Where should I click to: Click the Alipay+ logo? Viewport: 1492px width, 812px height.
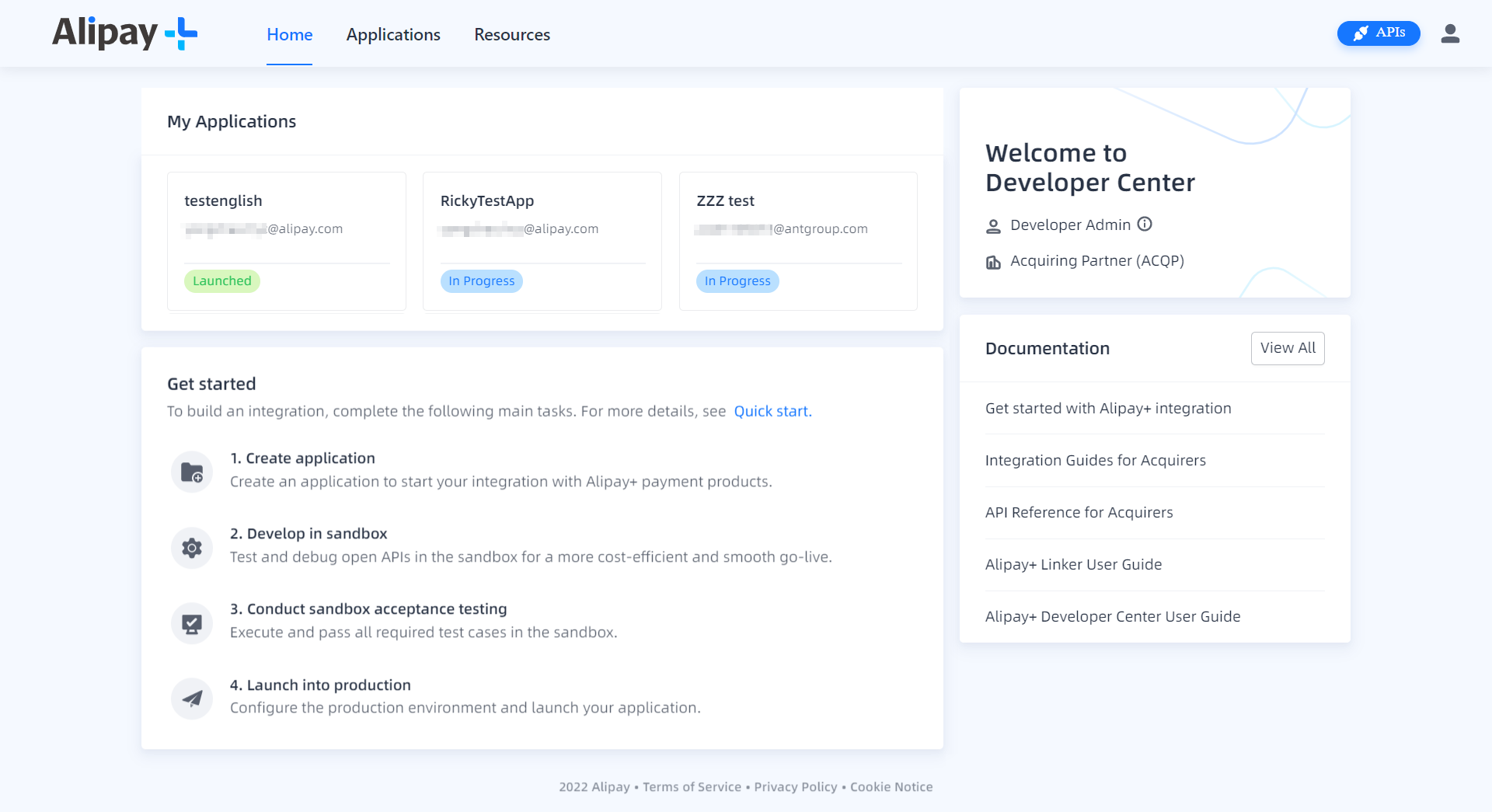point(124,33)
